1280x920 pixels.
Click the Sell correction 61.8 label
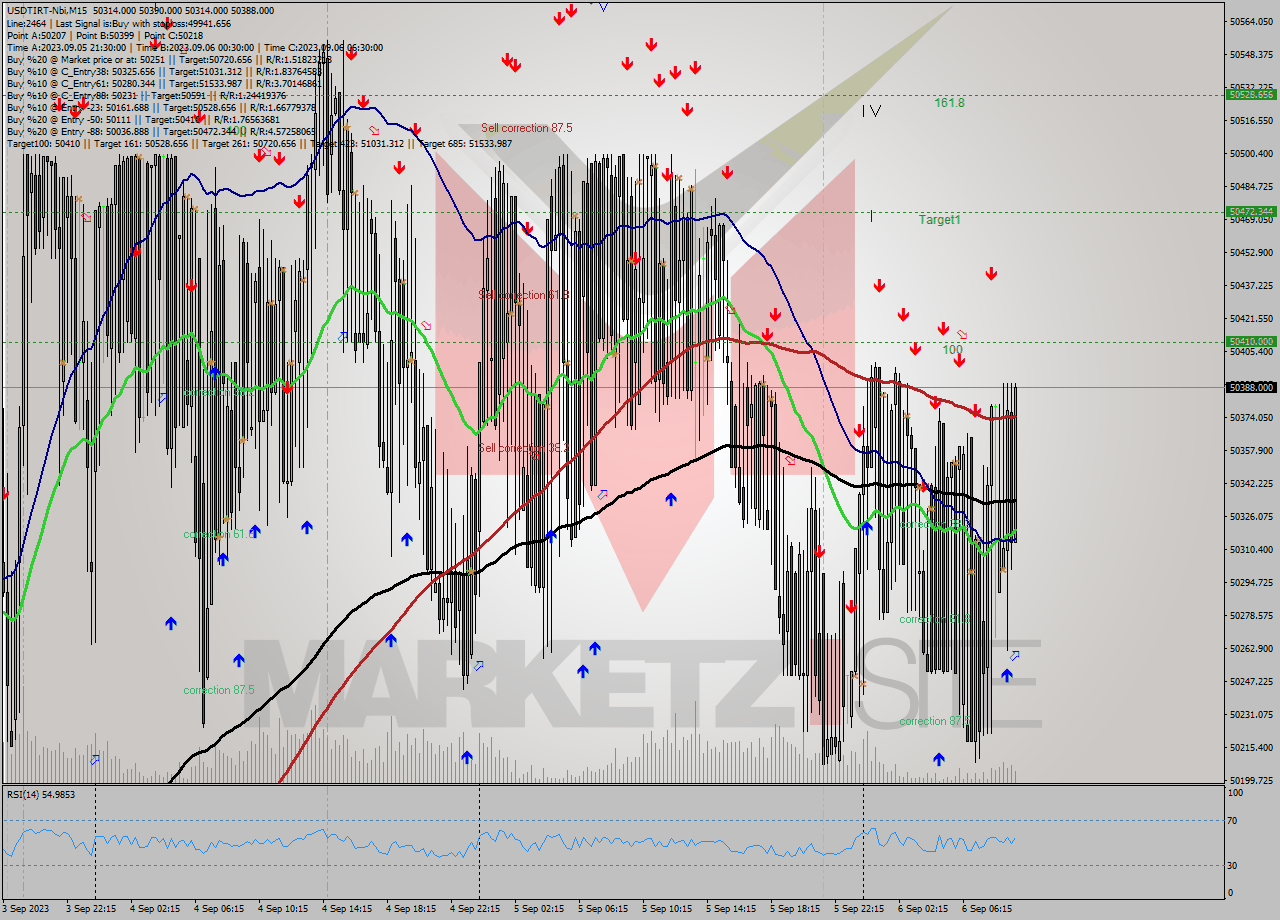tap(524, 295)
